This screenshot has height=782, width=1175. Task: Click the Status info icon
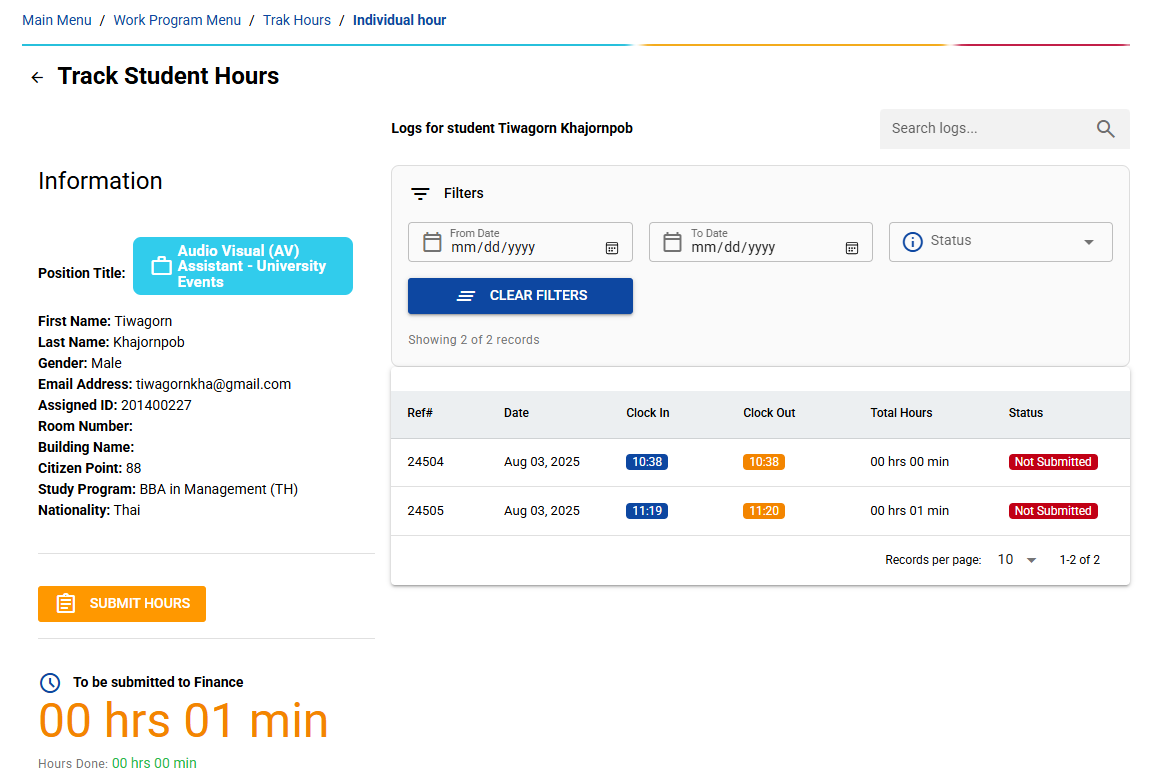[912, 242]
